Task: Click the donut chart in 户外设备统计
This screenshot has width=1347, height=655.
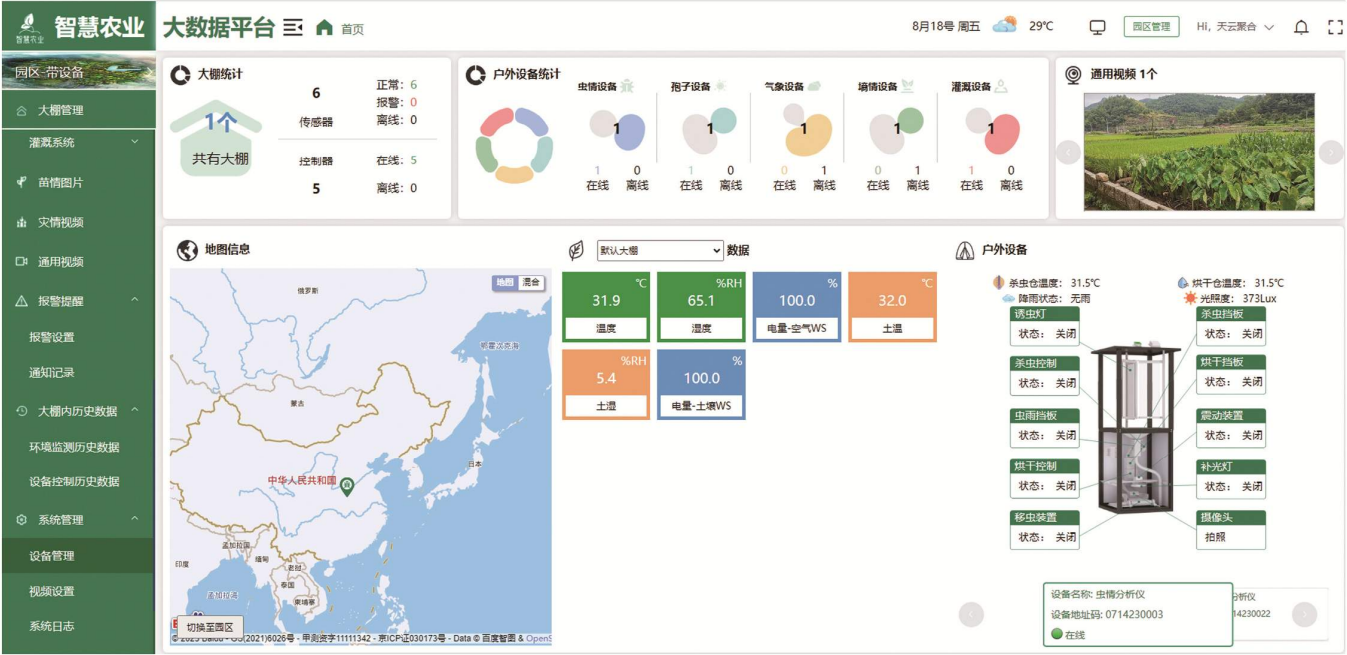Action: point(514,145)
